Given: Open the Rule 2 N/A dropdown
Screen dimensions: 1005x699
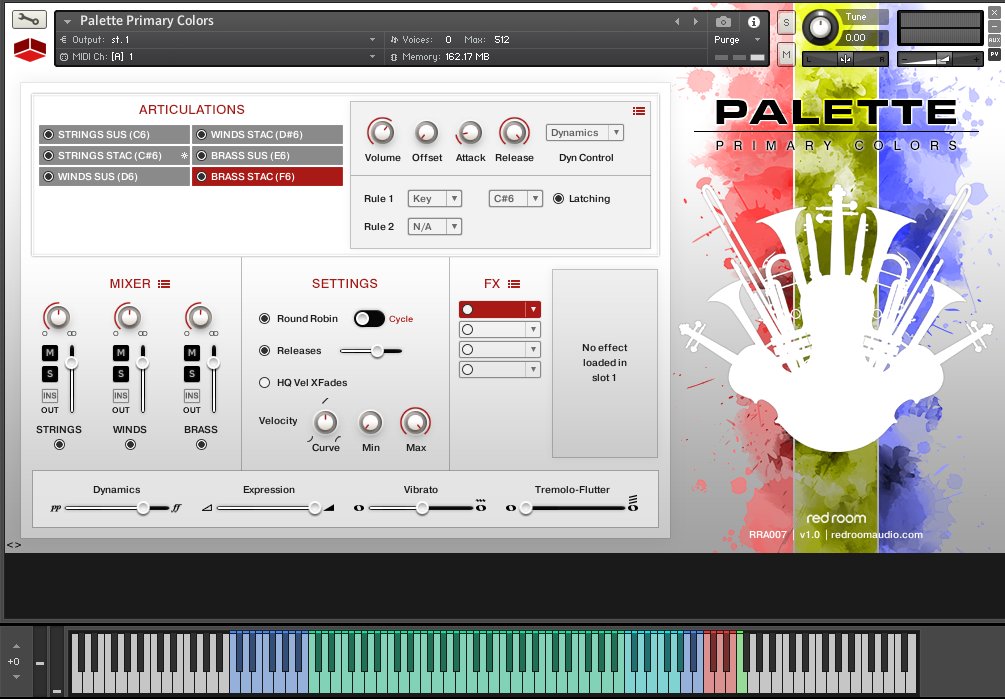Looking at the screenshot, I should pos(435,227).
